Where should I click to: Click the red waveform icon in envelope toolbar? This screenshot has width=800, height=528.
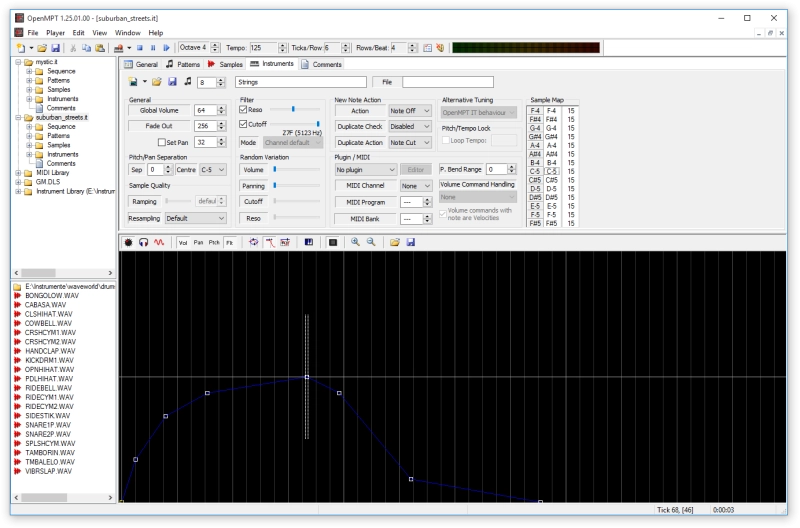pyautogui.click(x=159, y=242)
